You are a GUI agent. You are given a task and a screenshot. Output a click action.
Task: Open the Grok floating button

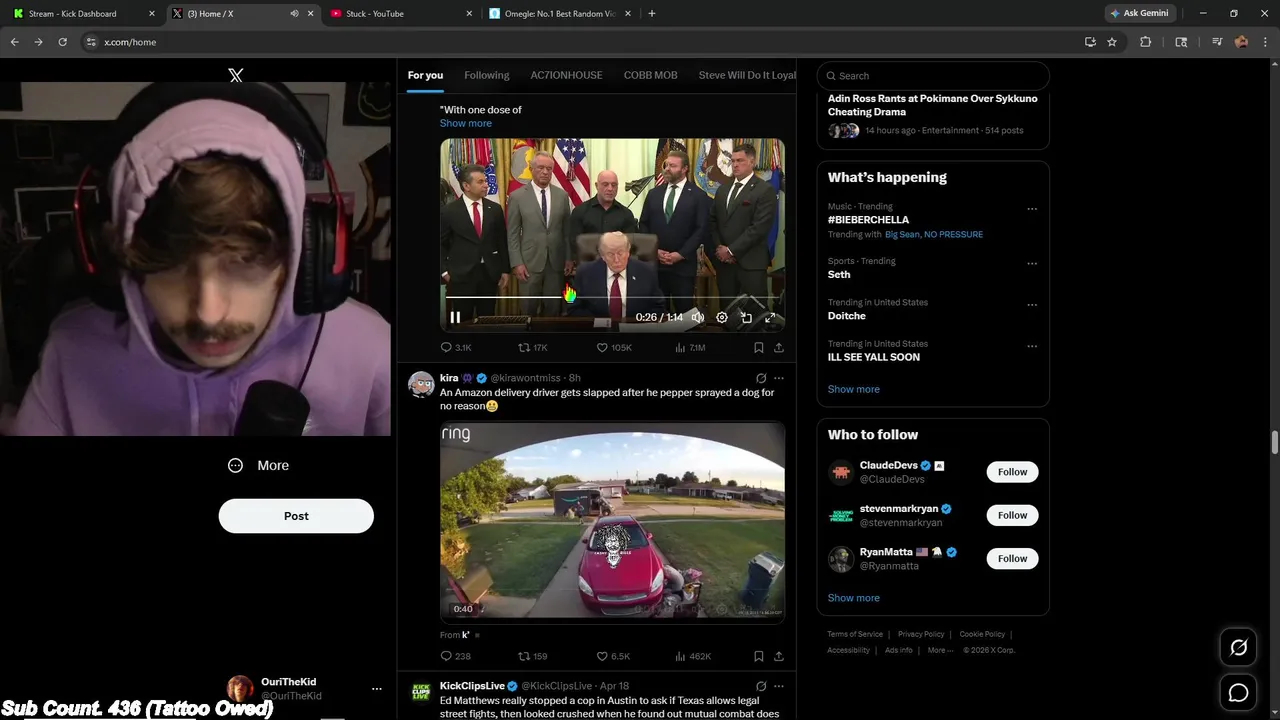1238,648
